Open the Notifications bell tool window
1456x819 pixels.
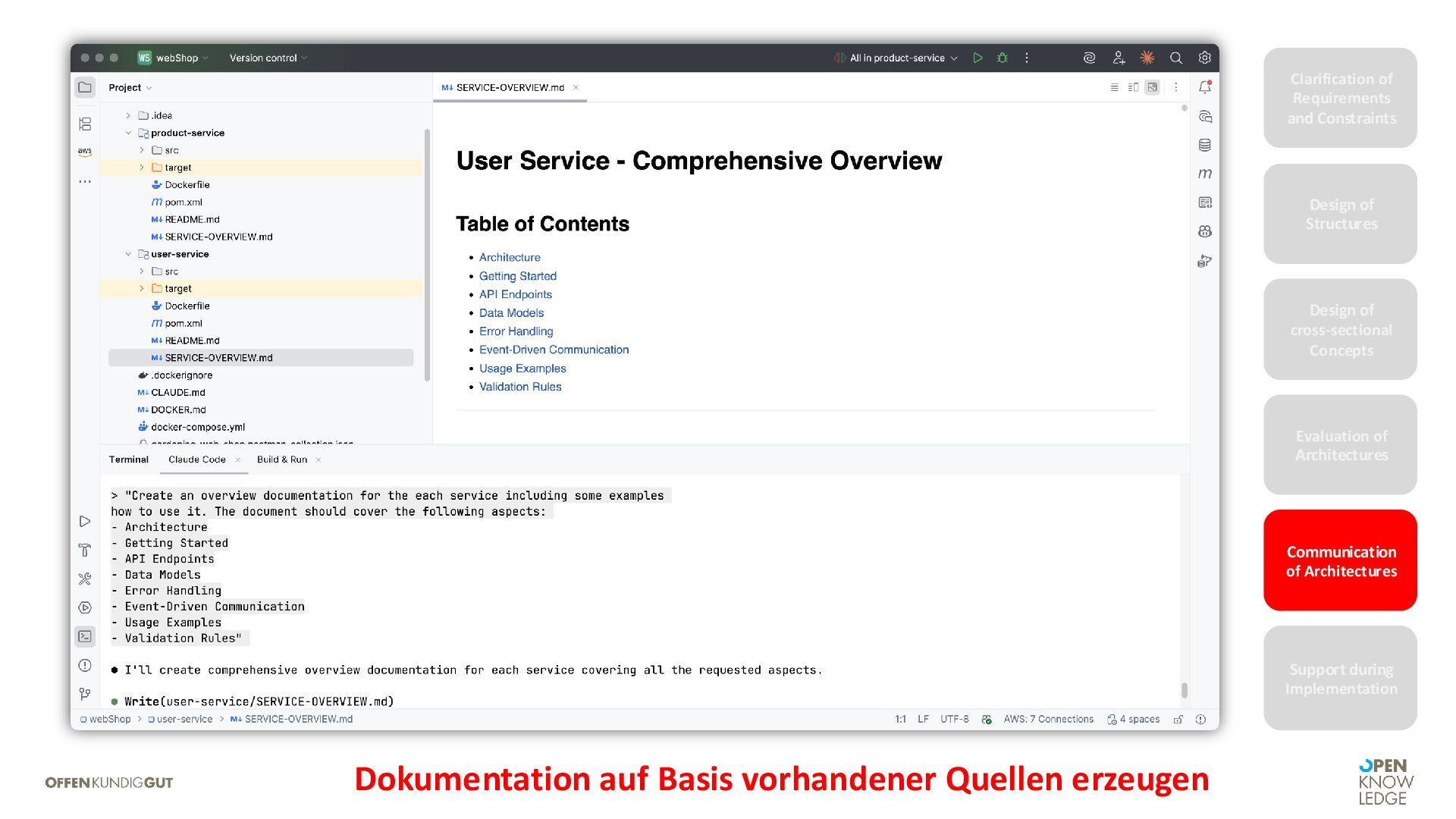pyautogui.click(x=1204, y=87)
